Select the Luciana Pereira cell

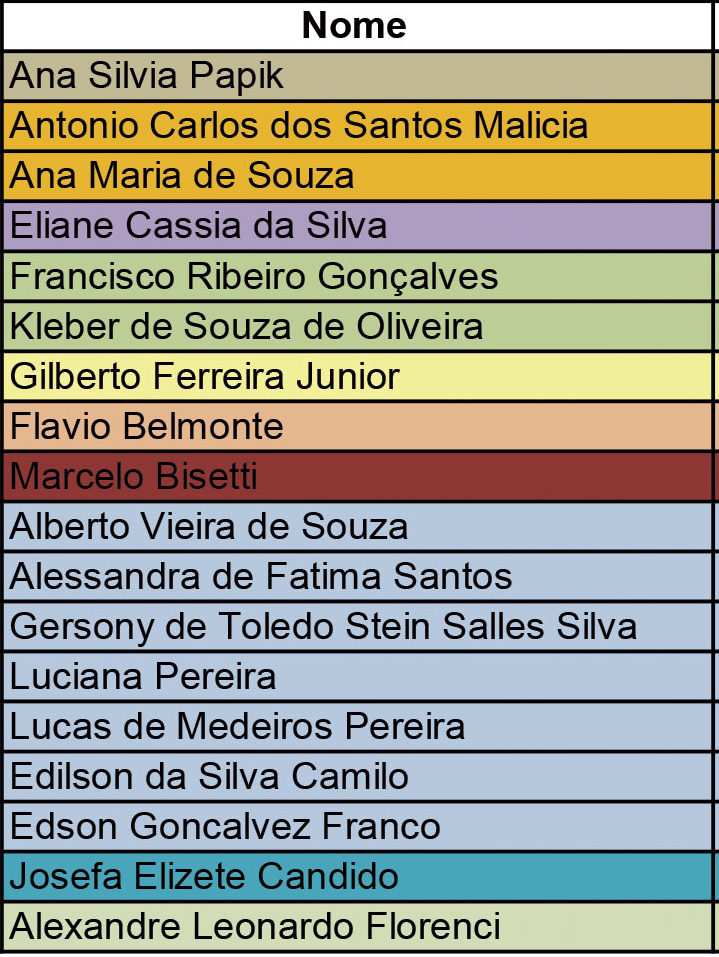tap(142, 677)
